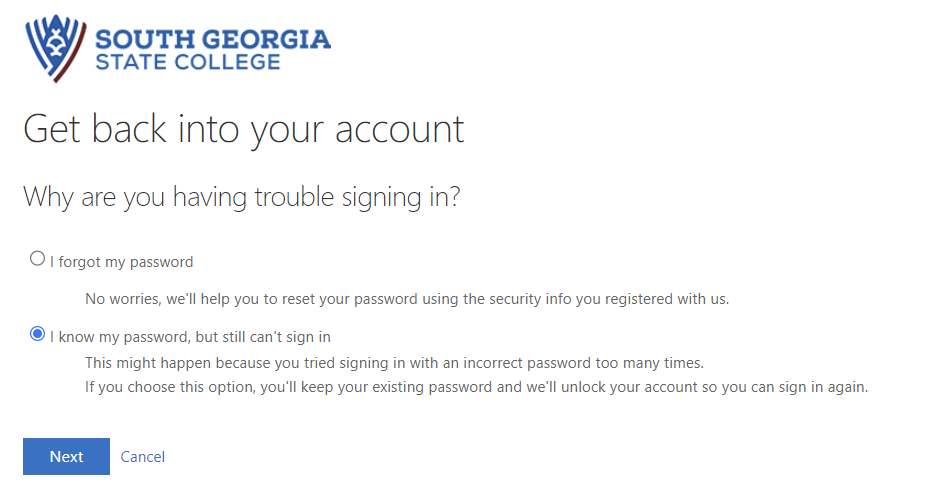Screen dimensions: 940x498
Task: Click the South Georgia State College shield emblem
Action: pyautogui.click(x=55, y=50)
